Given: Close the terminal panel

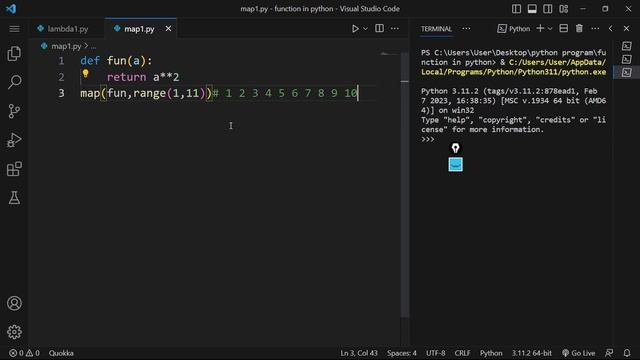Looking at the screenshot, I should 627,29.
